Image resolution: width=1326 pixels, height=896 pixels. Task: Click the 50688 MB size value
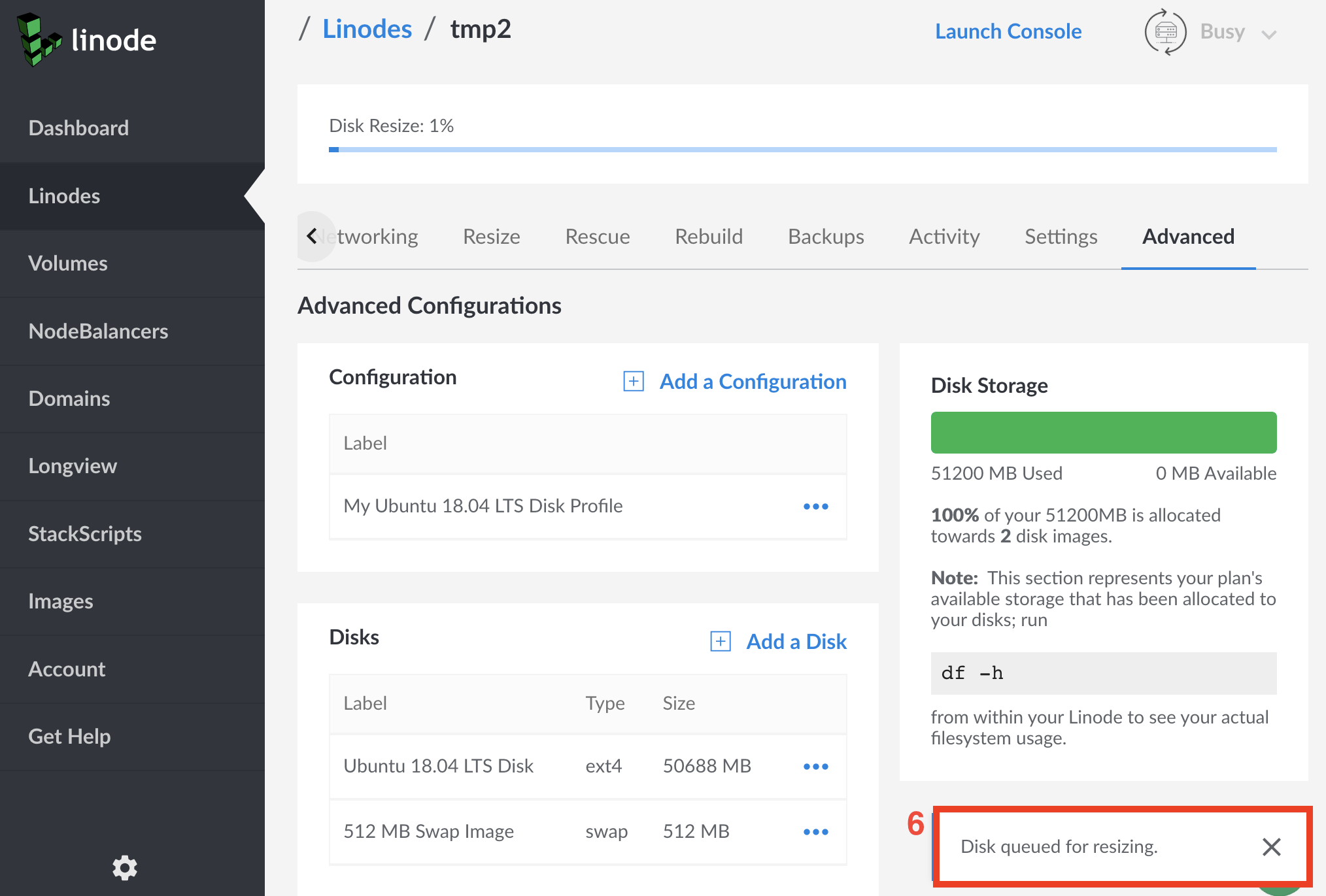707,766
